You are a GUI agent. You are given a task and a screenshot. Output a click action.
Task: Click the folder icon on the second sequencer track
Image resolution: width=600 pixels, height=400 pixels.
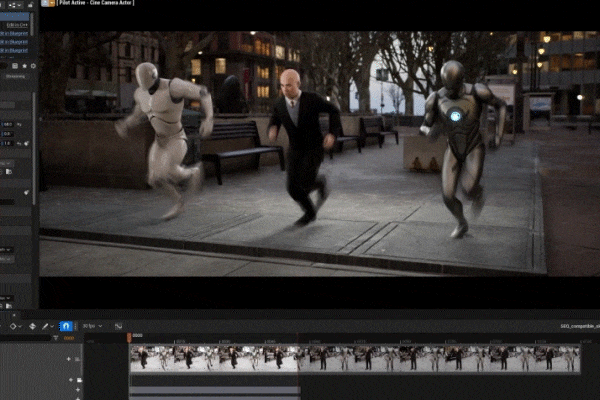(79, 380)
